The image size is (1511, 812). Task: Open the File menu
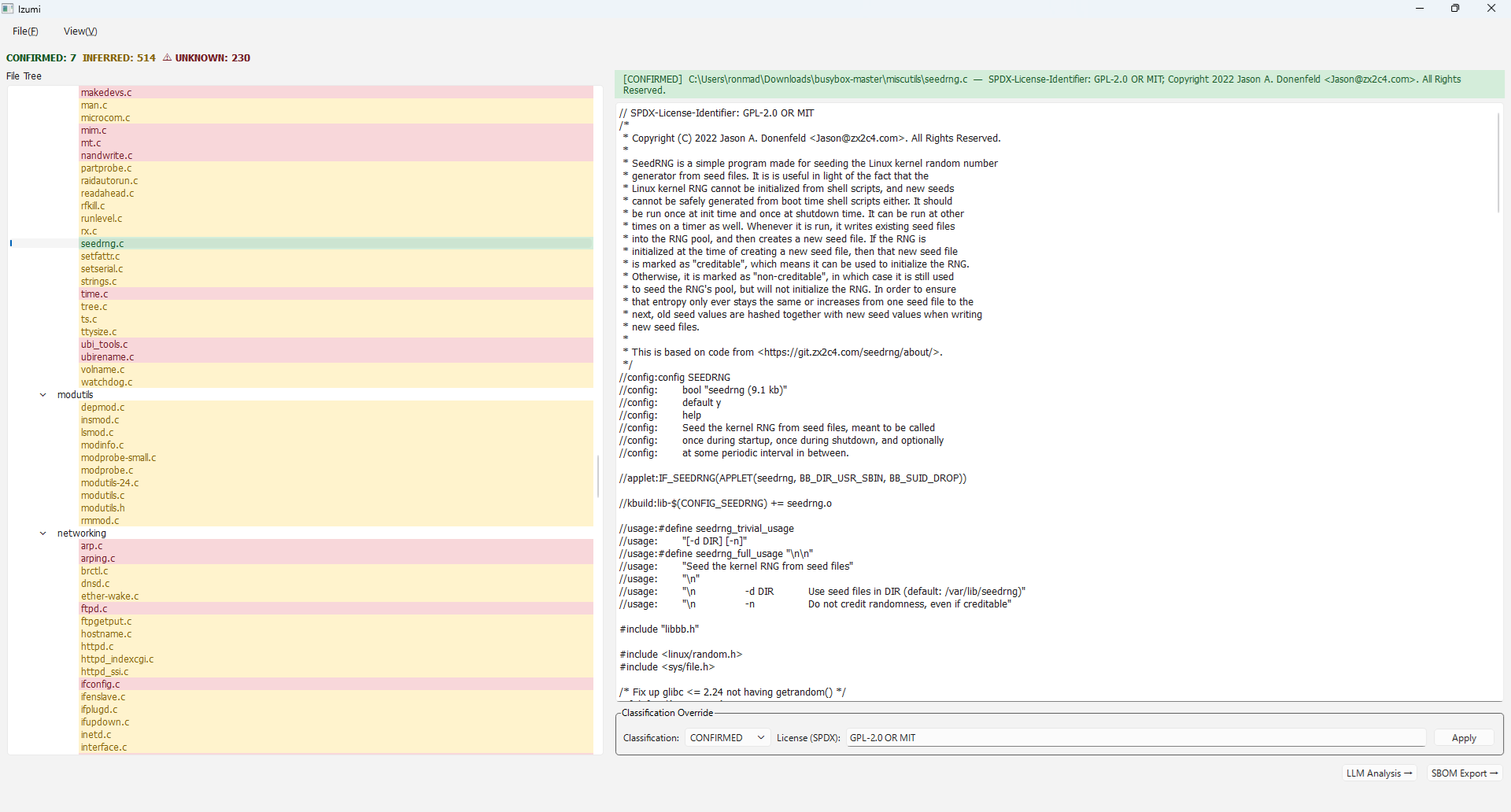coord(24,31)
